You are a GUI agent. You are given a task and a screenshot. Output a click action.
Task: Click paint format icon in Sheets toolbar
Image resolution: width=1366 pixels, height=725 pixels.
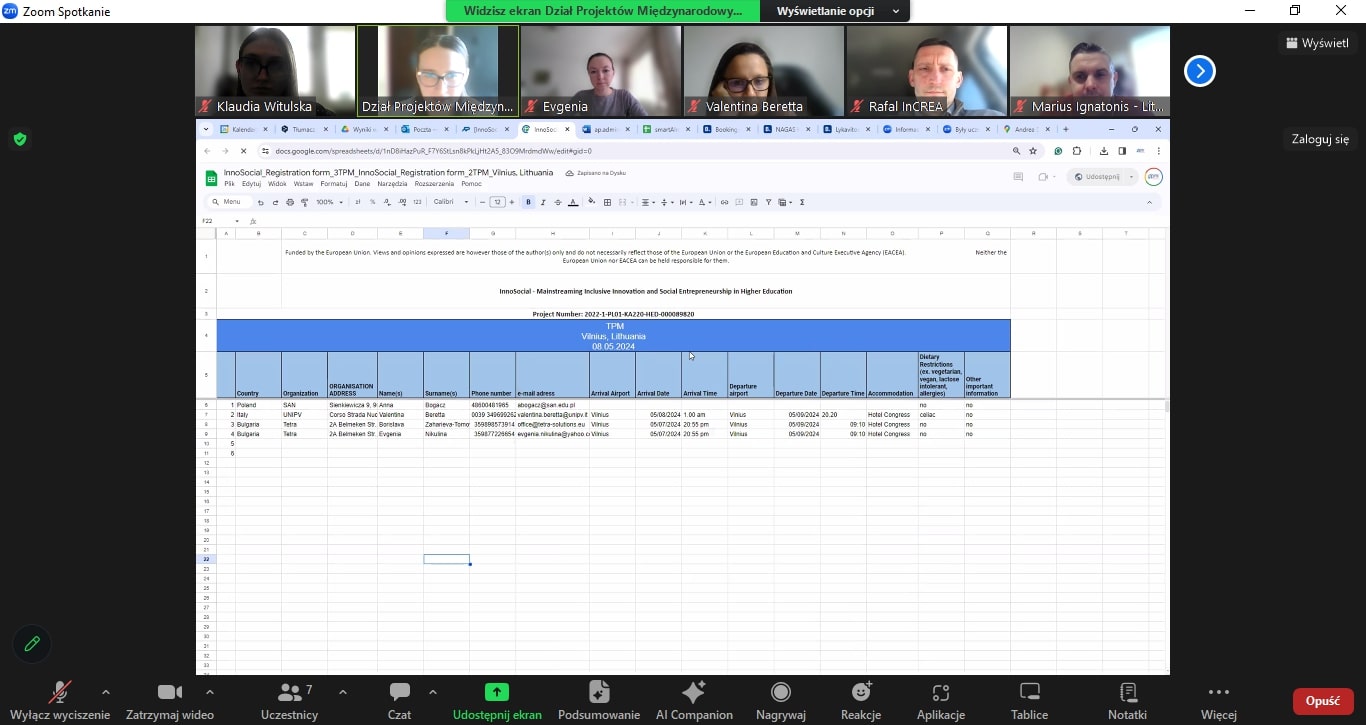[x=305, y=202]
